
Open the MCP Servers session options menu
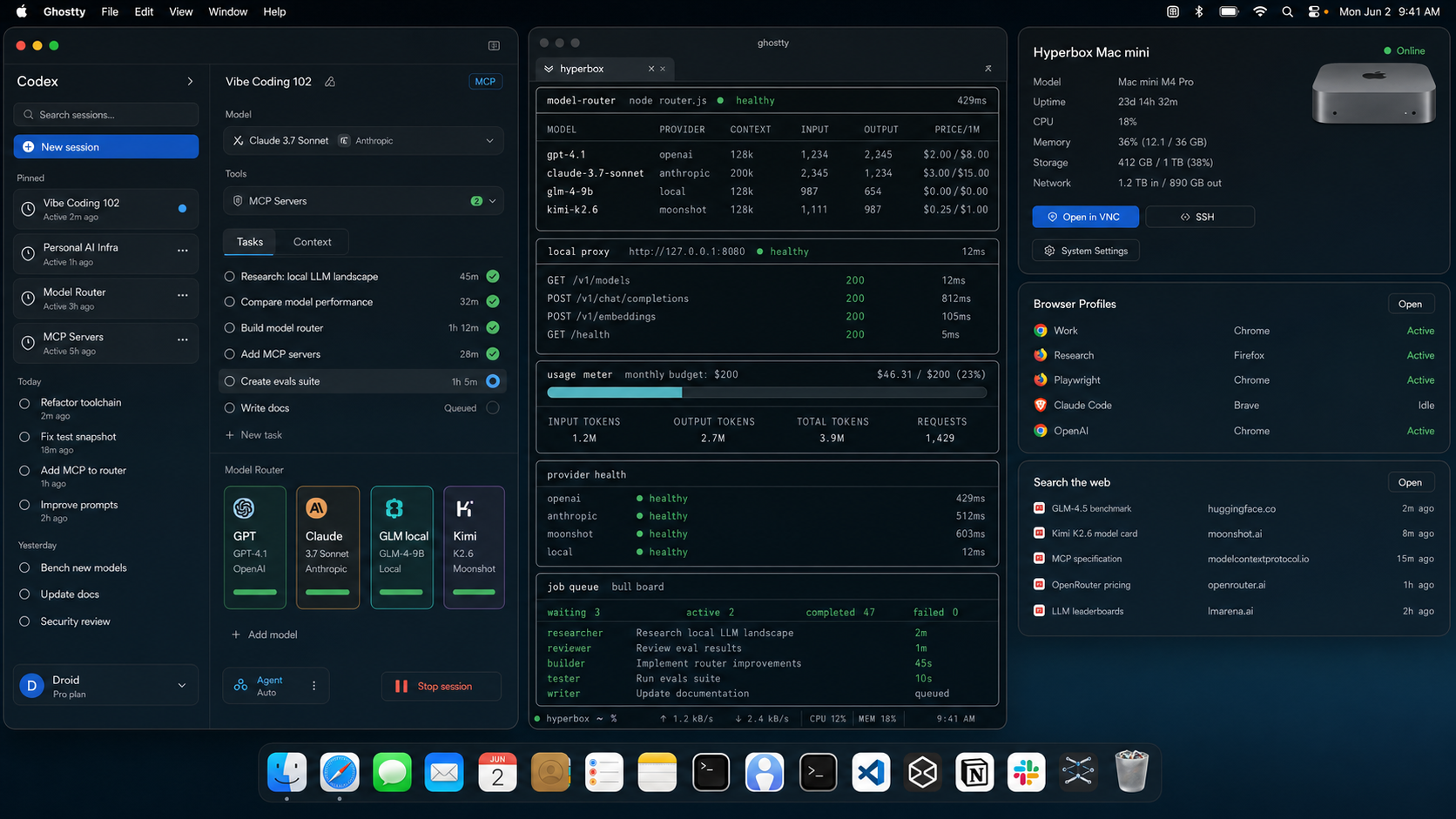[183, 339]
